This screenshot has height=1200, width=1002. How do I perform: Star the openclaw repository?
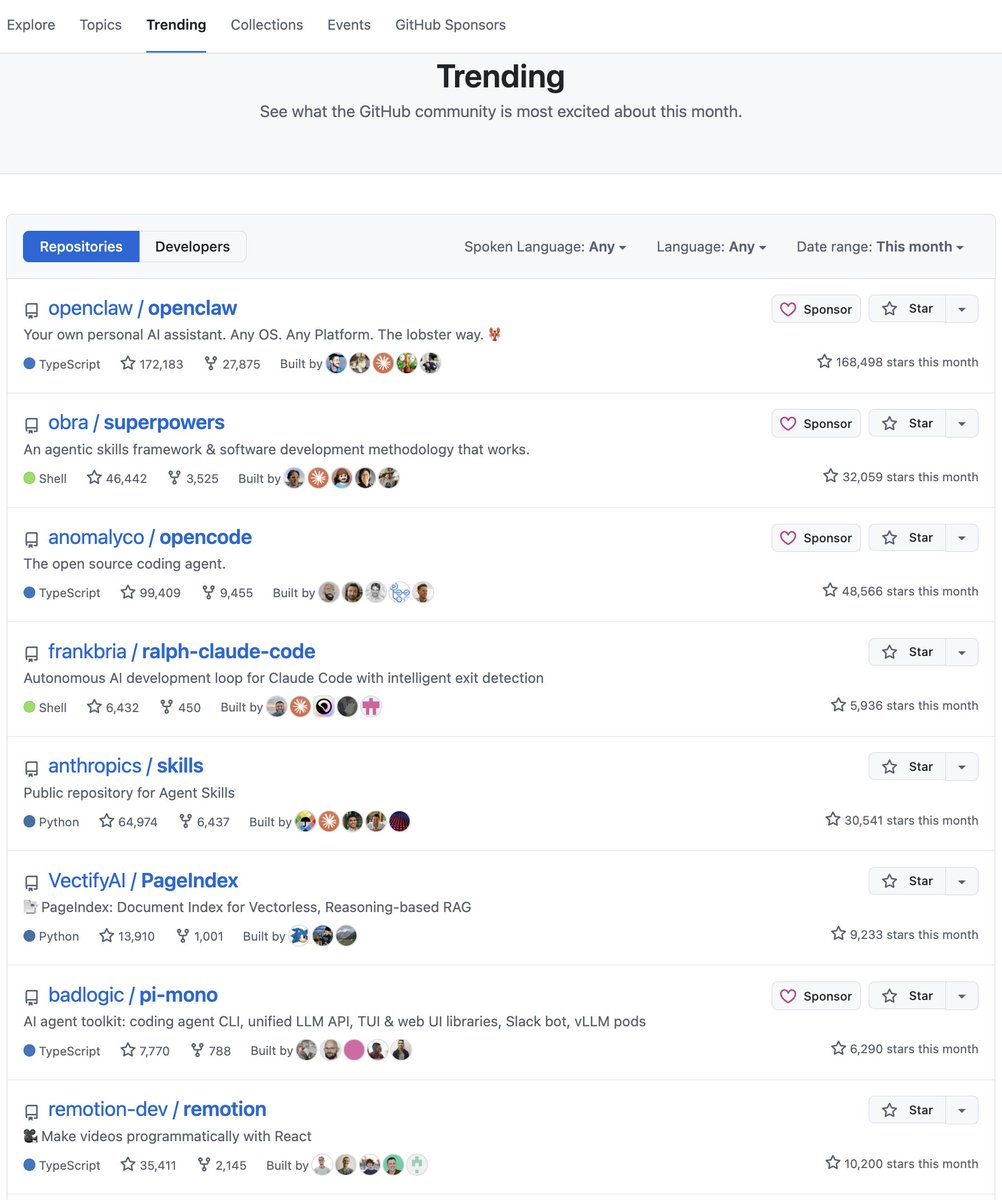(x=907, y=309)
